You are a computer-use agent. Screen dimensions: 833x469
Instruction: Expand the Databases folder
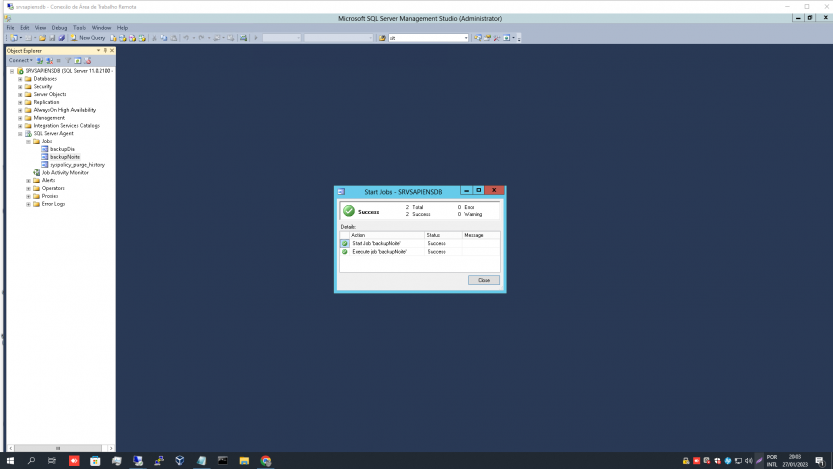pos(20,79)
